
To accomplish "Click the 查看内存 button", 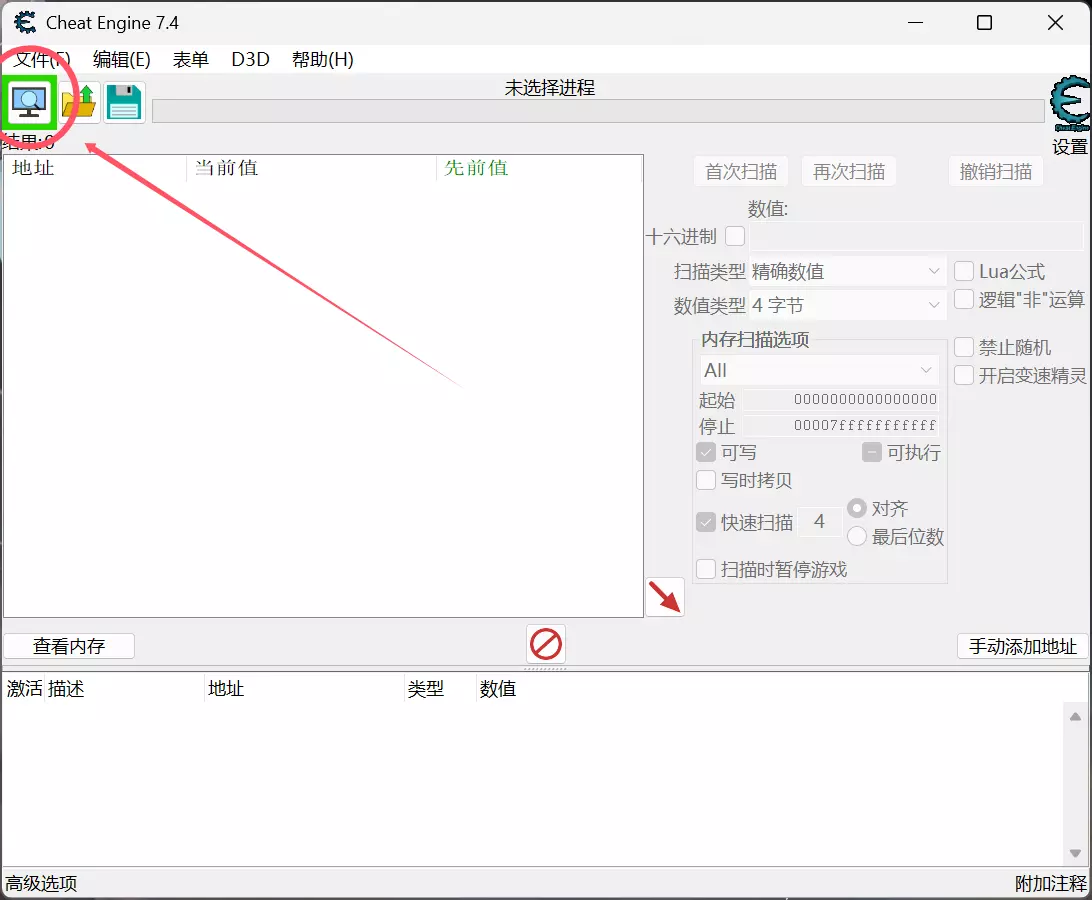I will pyautogui.click(x=69, y=646).
